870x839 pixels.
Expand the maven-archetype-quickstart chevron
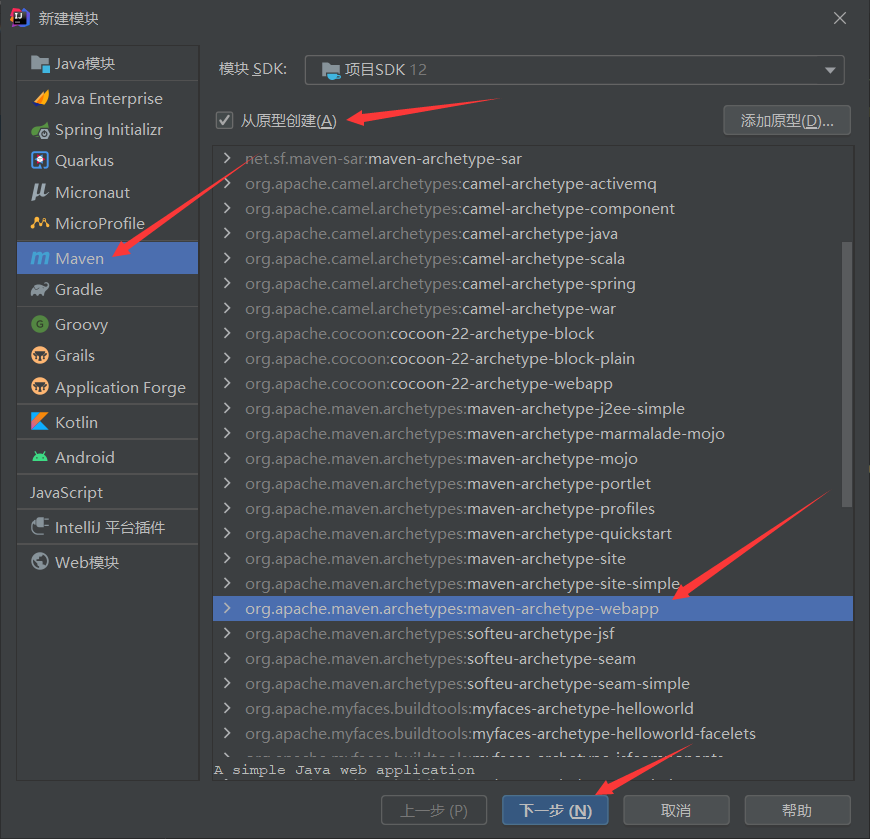click(227, 533)
